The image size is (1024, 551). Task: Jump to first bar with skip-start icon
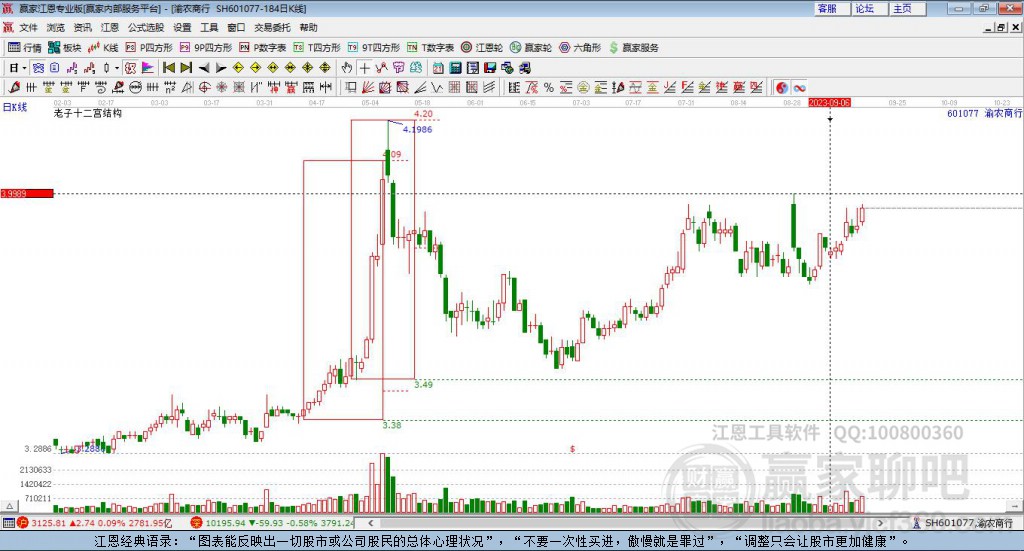[168, 68]
